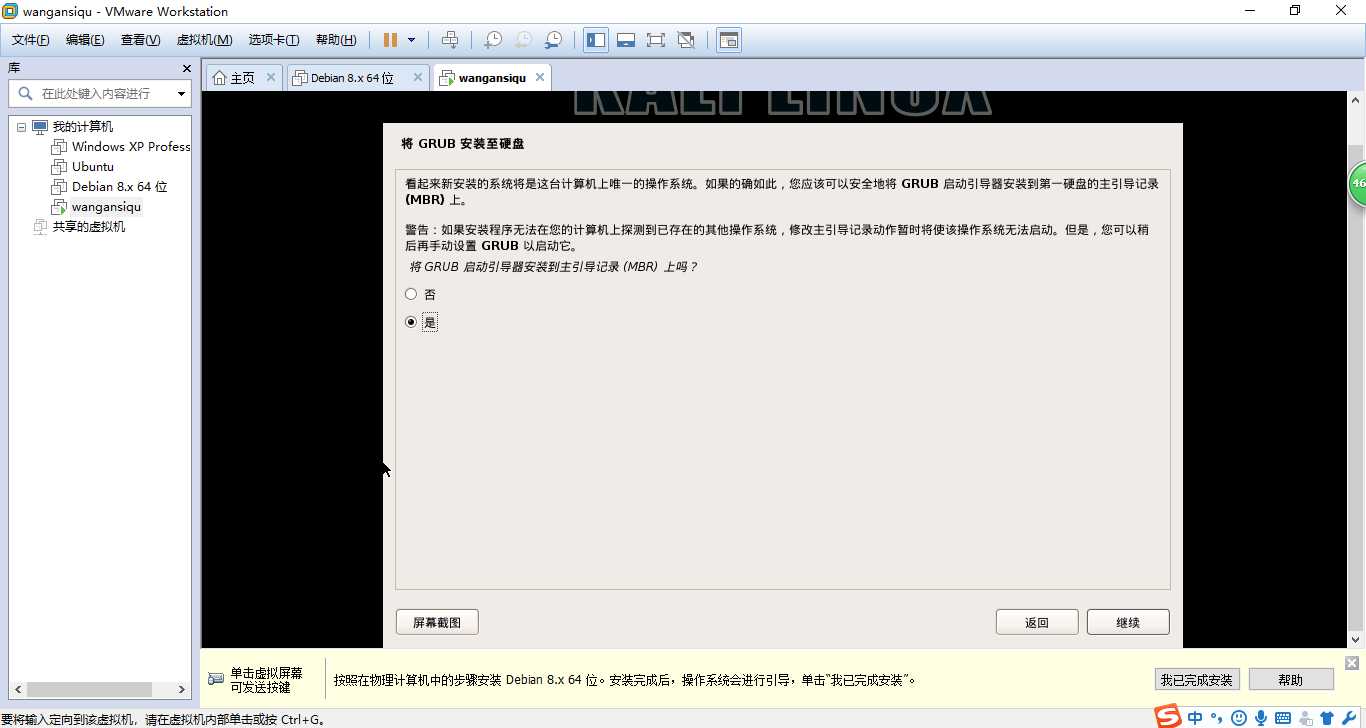Select wangansiqu in the library tree
The height and width of the screenshot is (728, 1366).
coord(106,207)
